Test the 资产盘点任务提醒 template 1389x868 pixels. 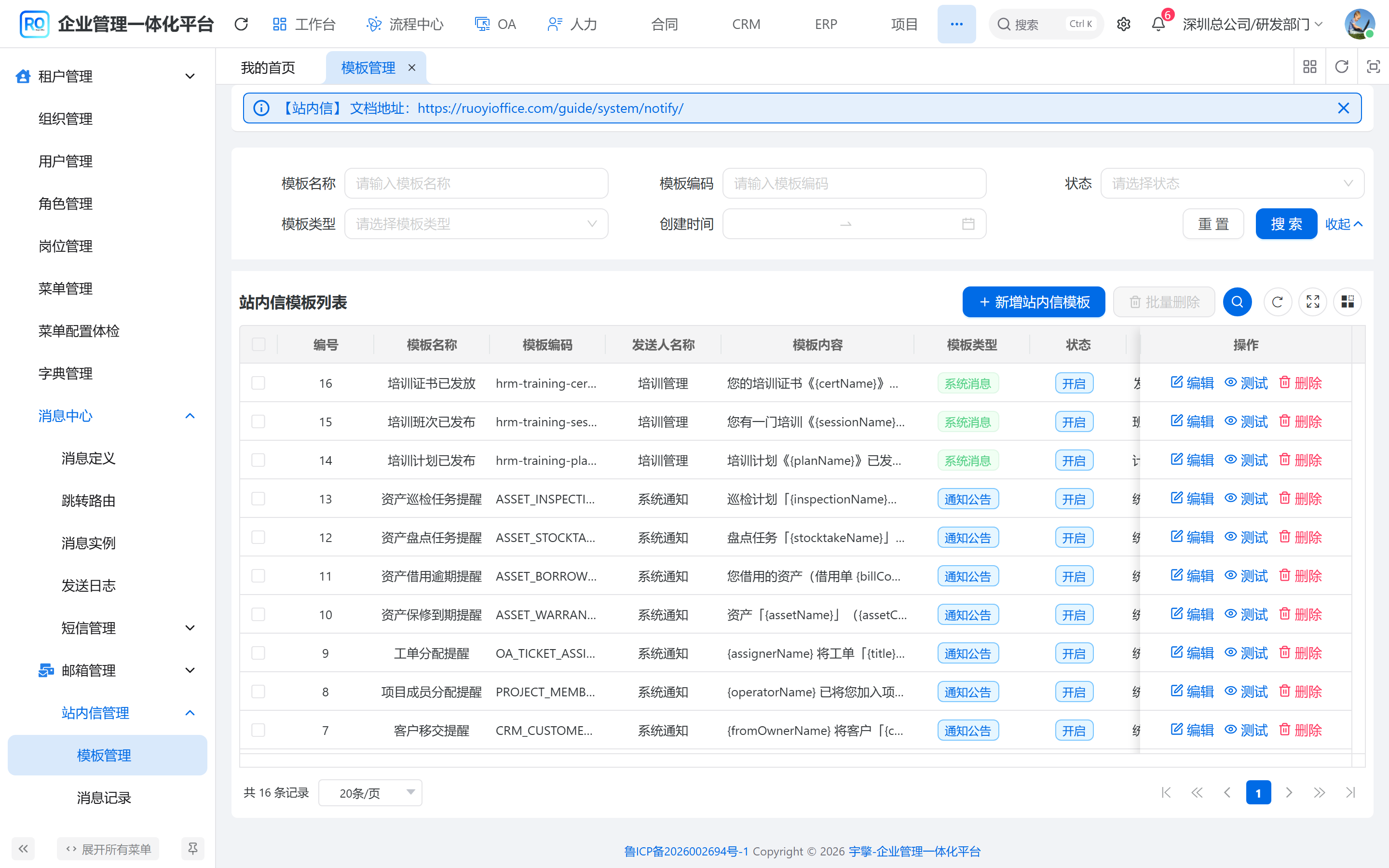tap(1246, 537)
